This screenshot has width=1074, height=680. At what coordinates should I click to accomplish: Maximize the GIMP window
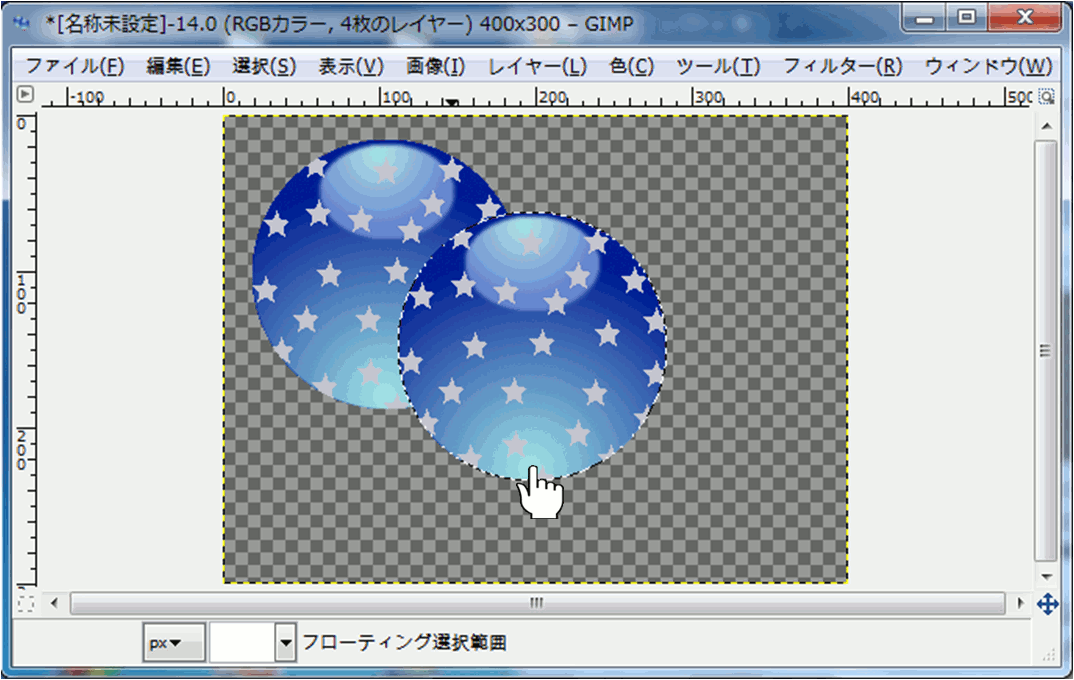pyautogui.click(x=967, y=18)
